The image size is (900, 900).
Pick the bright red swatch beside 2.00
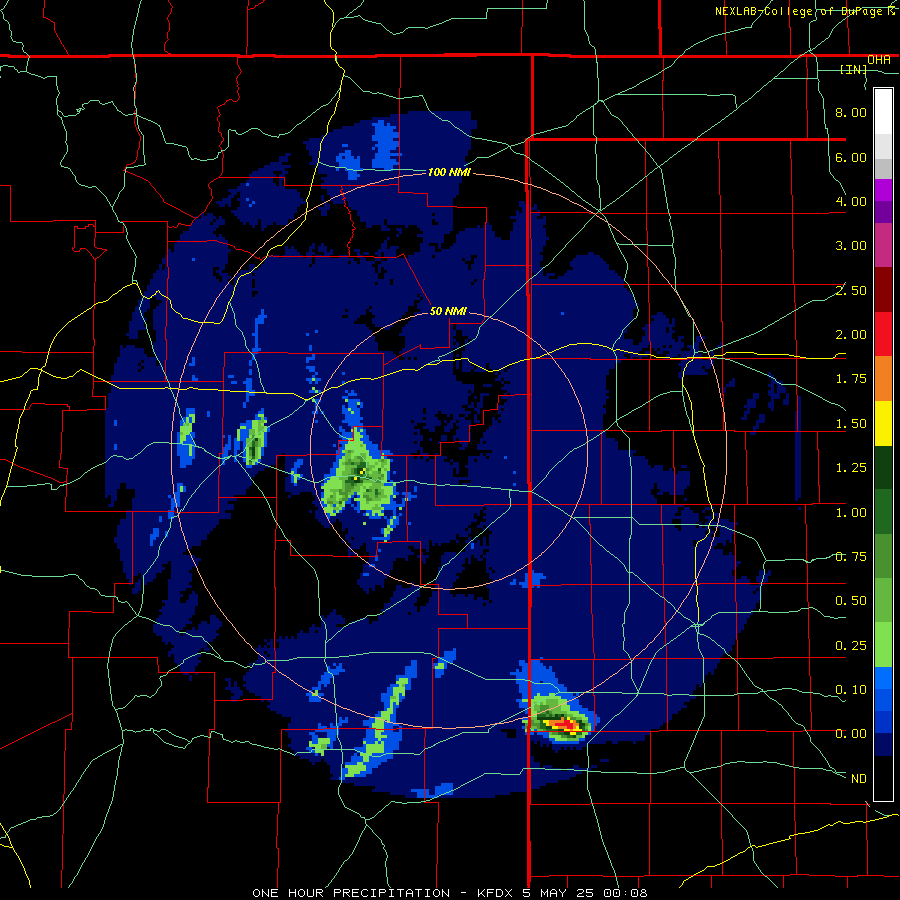pyautogui.click(x=883, y=334)
